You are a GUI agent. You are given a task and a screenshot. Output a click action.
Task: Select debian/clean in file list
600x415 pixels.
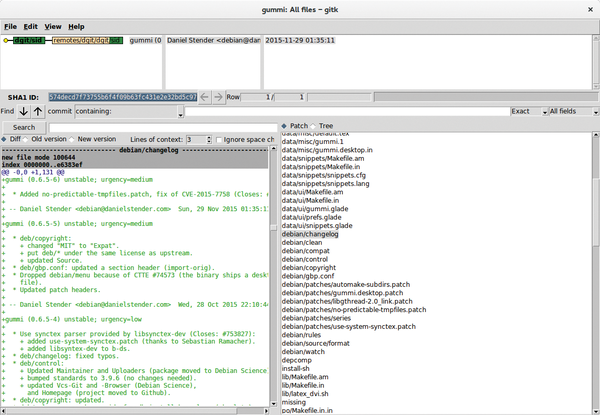[x=302, y=242]
